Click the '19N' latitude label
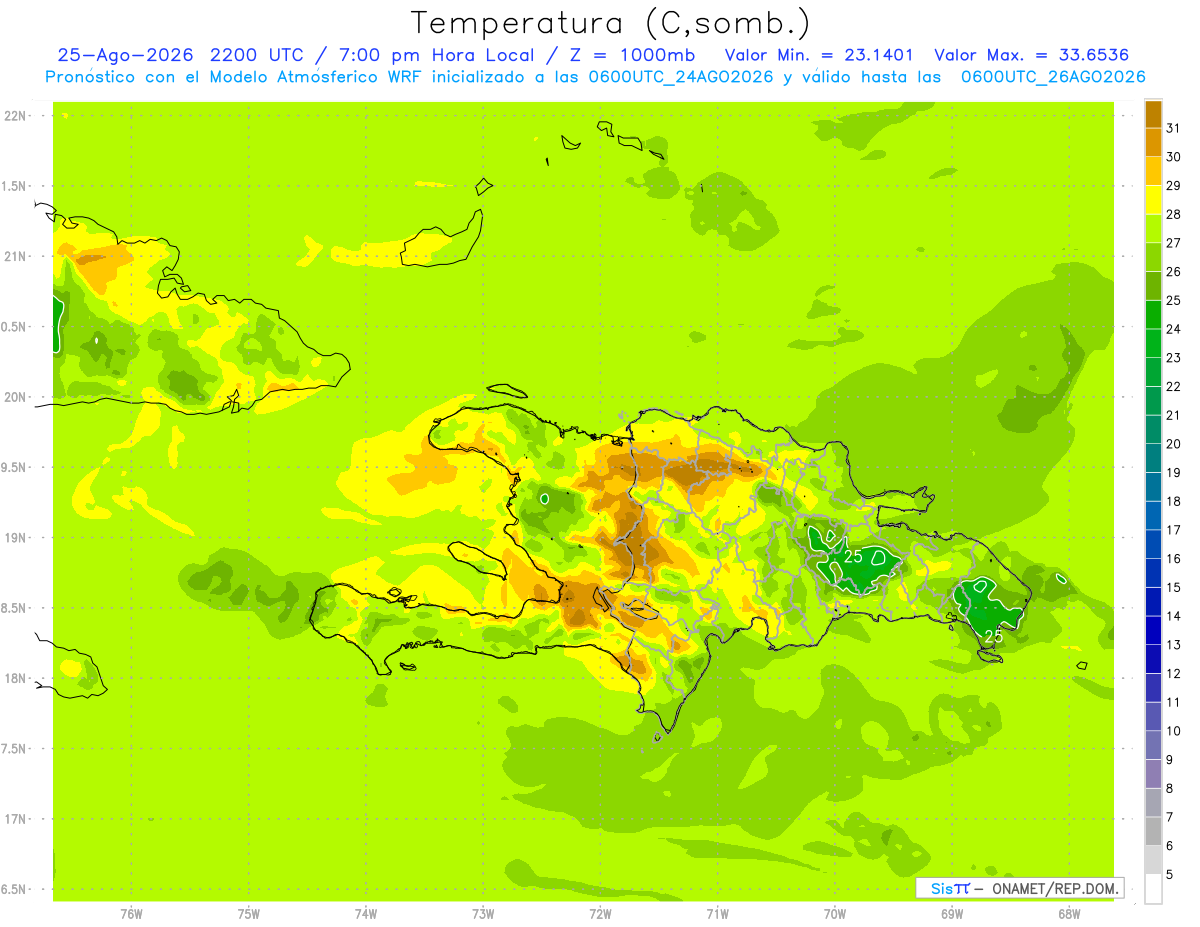 click(x=15, y=537)
